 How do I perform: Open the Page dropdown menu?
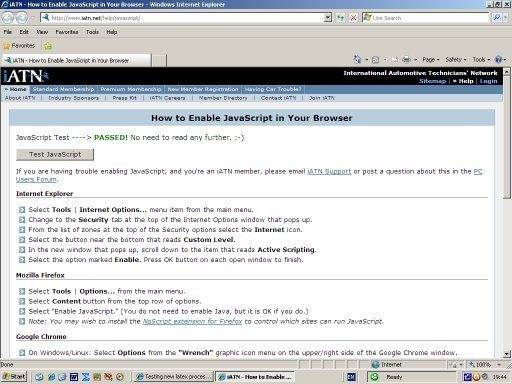point(431,60)
